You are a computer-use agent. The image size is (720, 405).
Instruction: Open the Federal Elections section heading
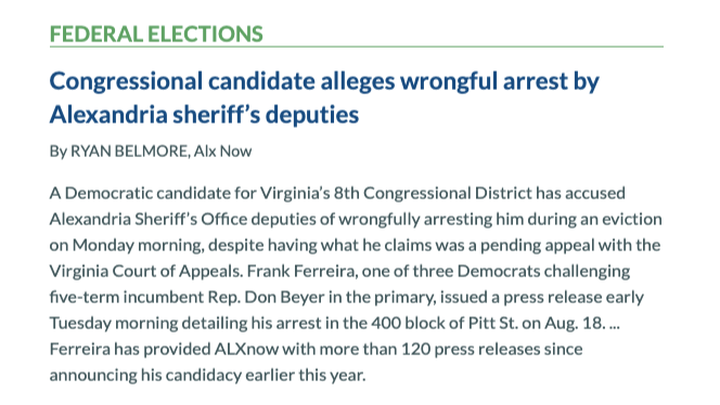tap(156, 32)
